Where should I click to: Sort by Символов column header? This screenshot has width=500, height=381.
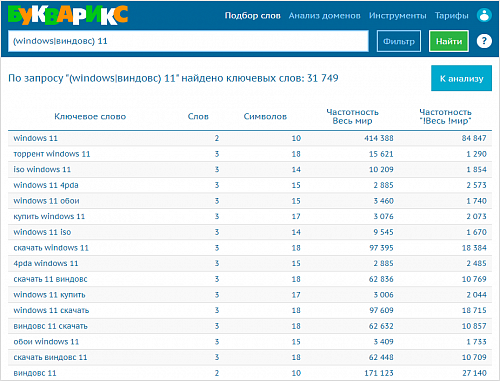point(265,116)
